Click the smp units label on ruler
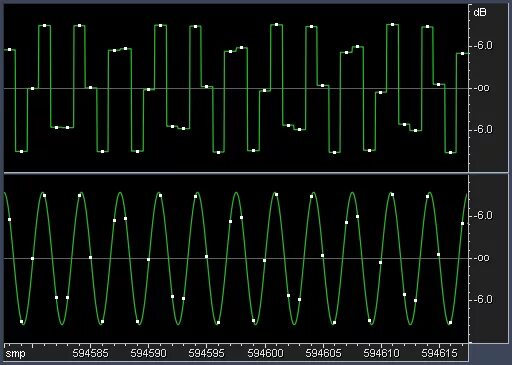The width and height of the screenshot is (512, 365). [15, 354]
